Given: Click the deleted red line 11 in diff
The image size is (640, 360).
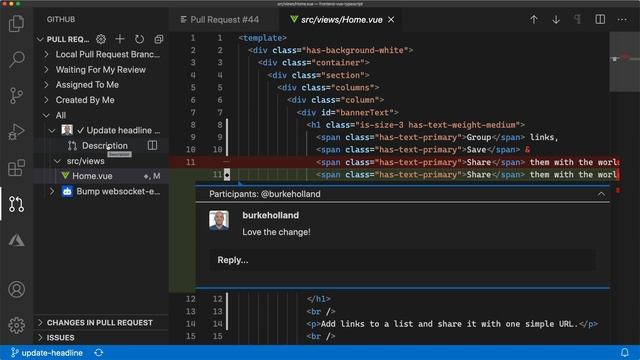Looking at the screenshot, I should (394, 162).
